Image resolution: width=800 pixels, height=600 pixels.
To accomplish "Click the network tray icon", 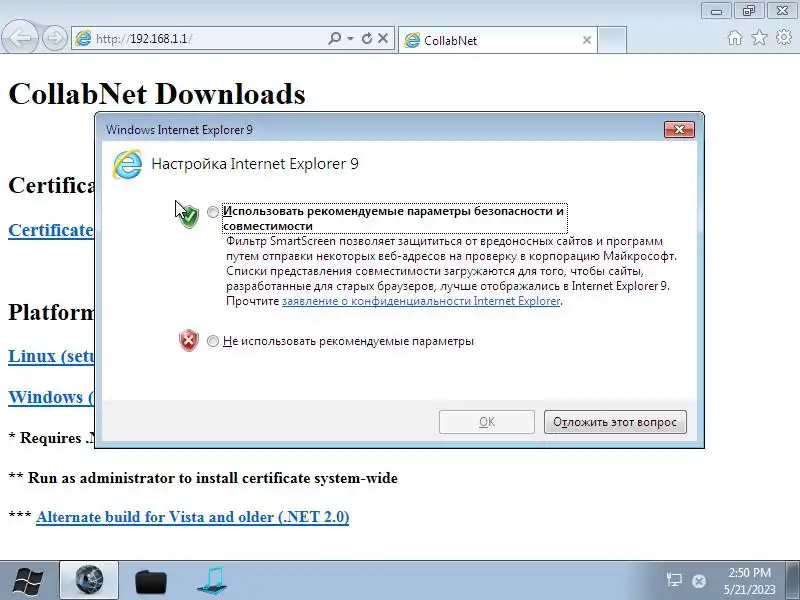I will pos(674,580).
